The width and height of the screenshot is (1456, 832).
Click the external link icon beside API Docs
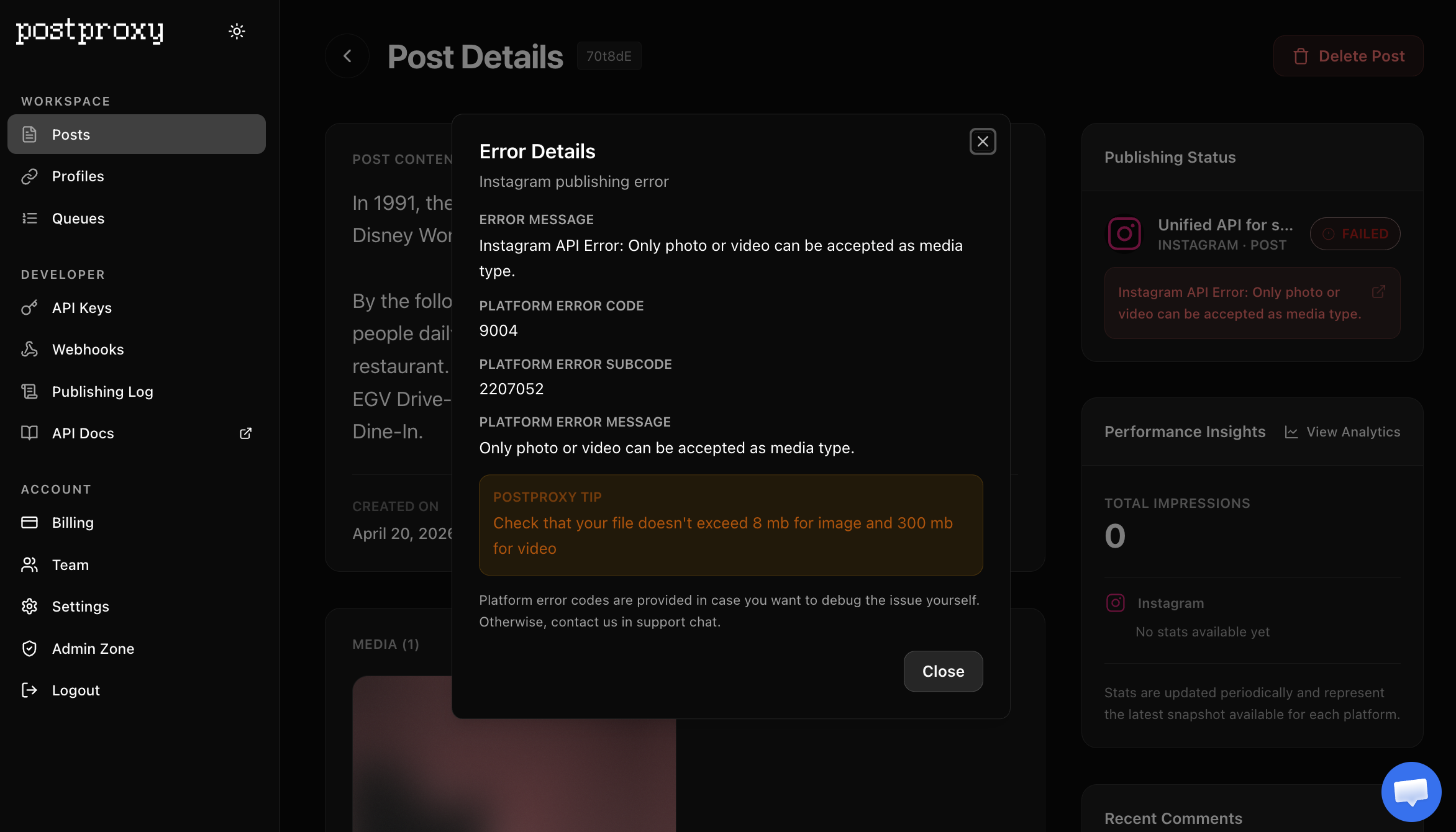click(x=246, y=433)
